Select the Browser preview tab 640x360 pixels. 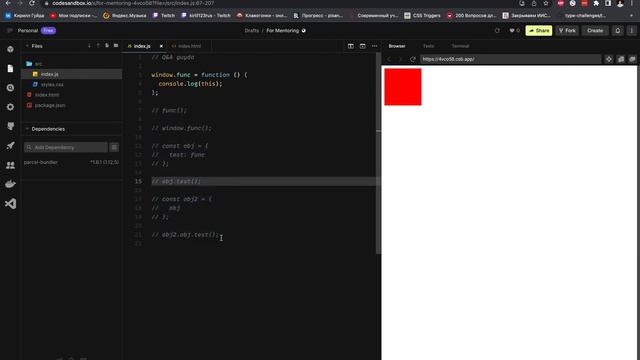tap(397, 46)
